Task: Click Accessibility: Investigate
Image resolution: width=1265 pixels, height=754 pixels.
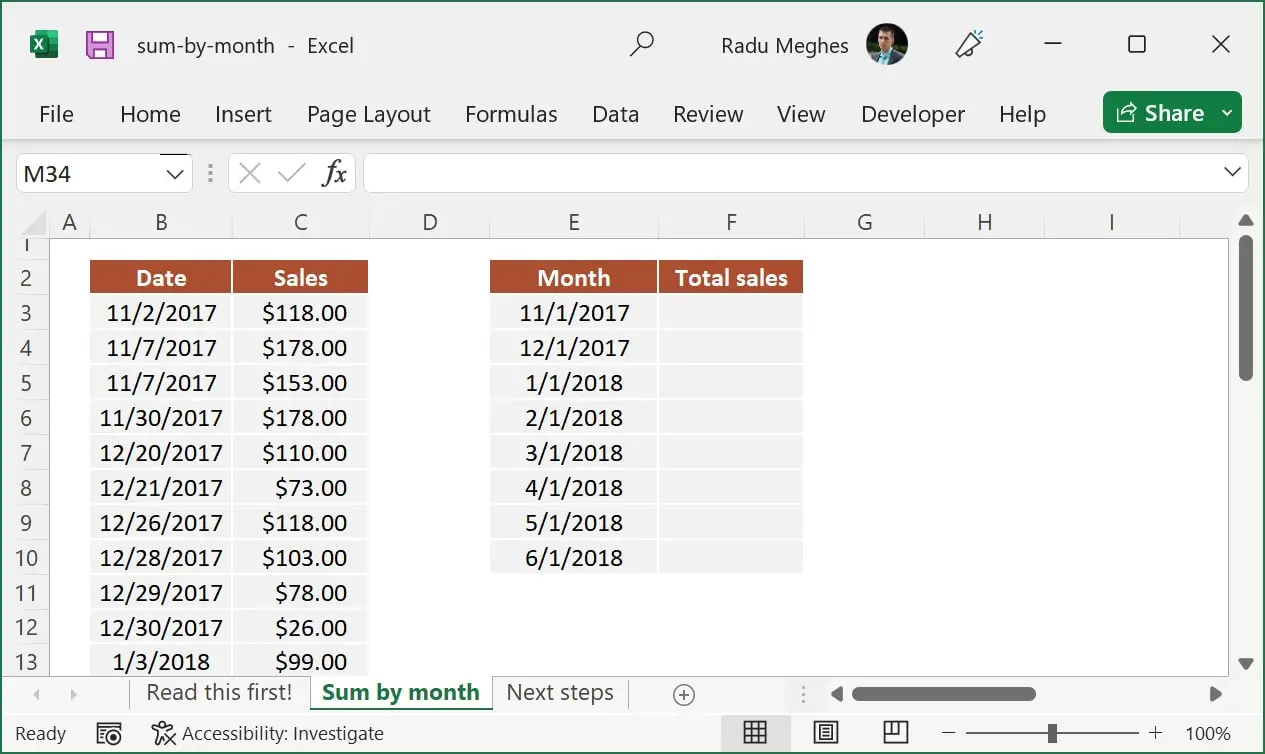Action: point(286,732)
